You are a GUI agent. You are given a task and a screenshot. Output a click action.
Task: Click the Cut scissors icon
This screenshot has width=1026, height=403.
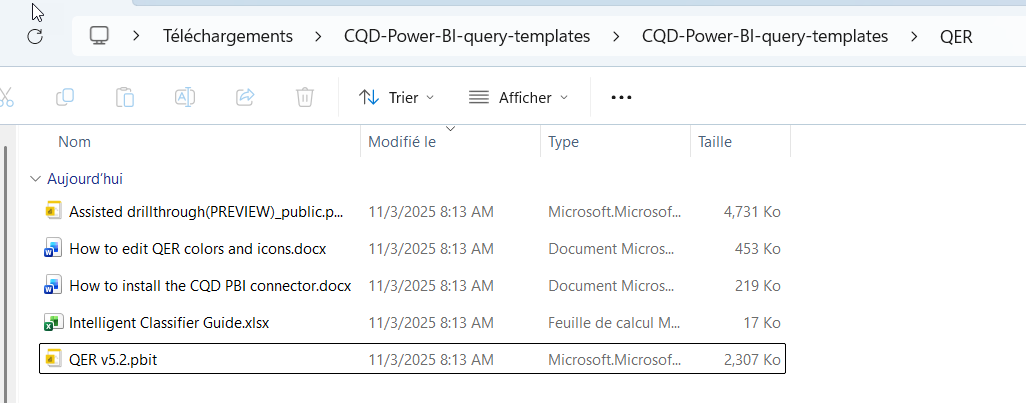point(6,97)
